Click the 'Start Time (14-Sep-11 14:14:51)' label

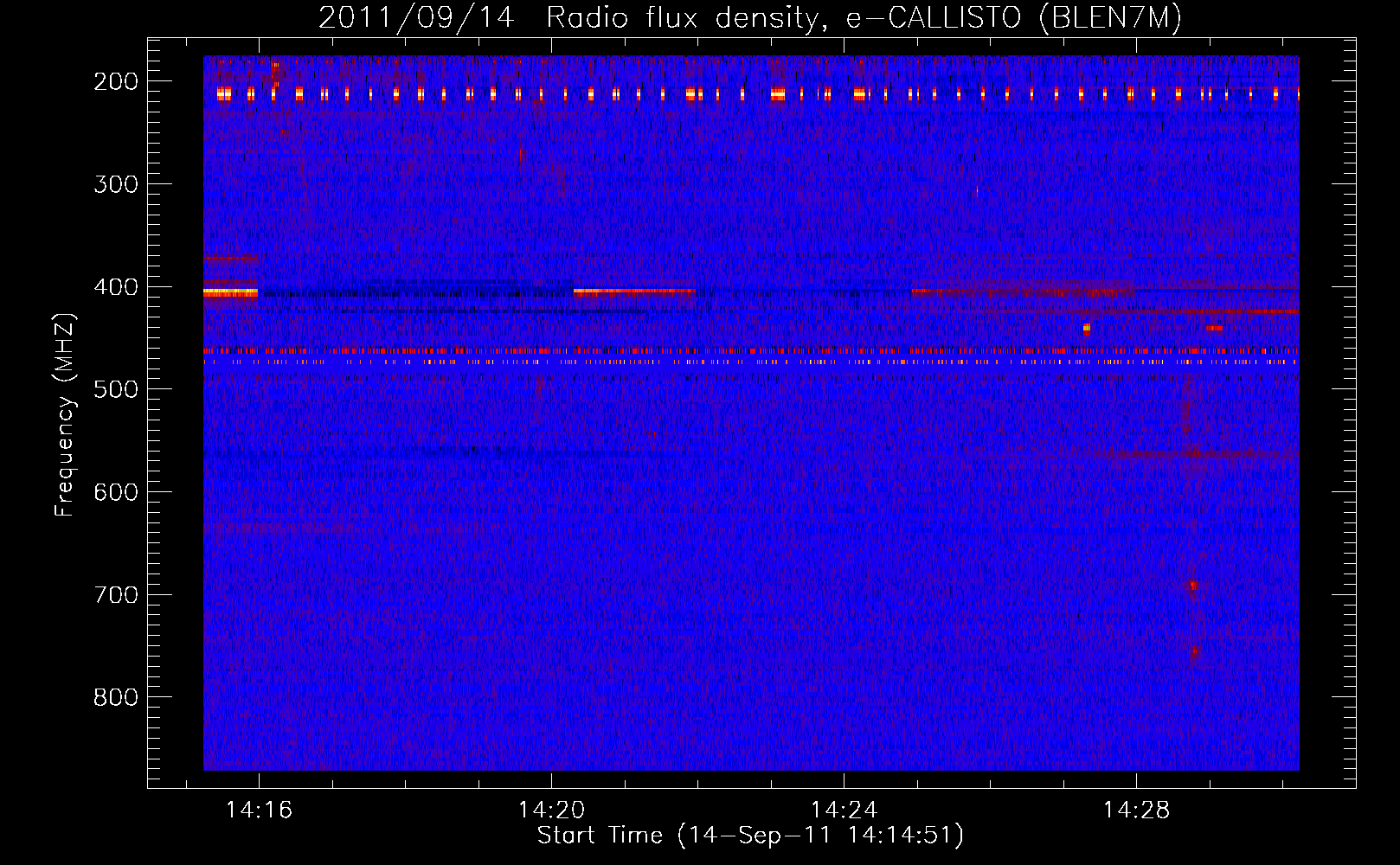click(x=750, y=836)
